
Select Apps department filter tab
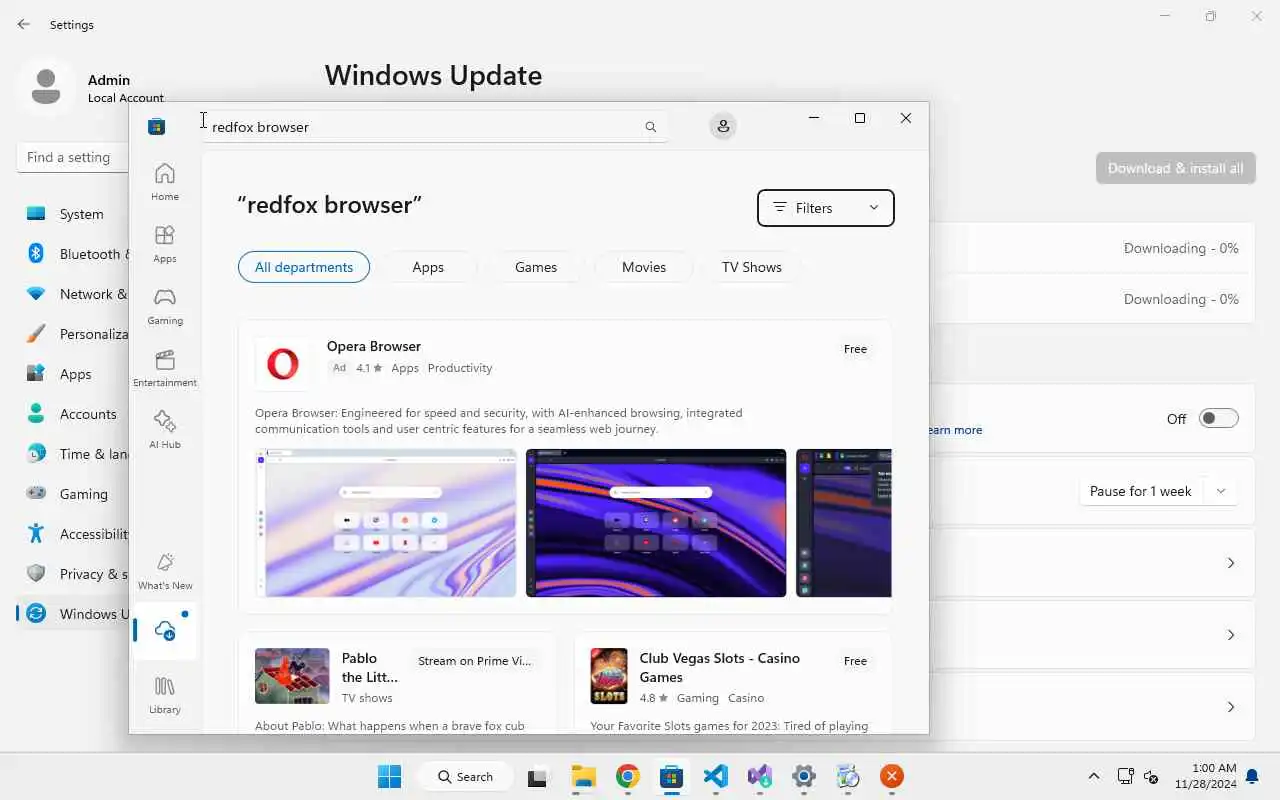pyautogui.click(x=428, y=267)
